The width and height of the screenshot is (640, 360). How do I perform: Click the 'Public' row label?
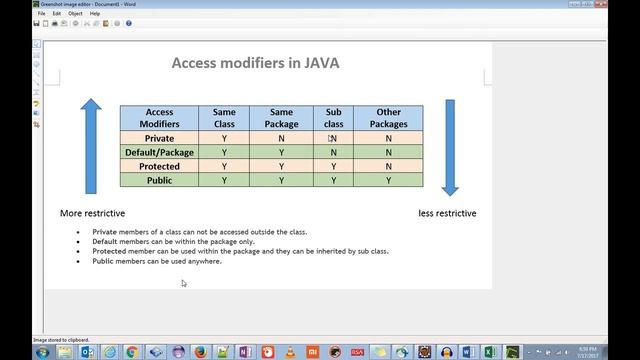pyautogui.click(x=159, y=180)
